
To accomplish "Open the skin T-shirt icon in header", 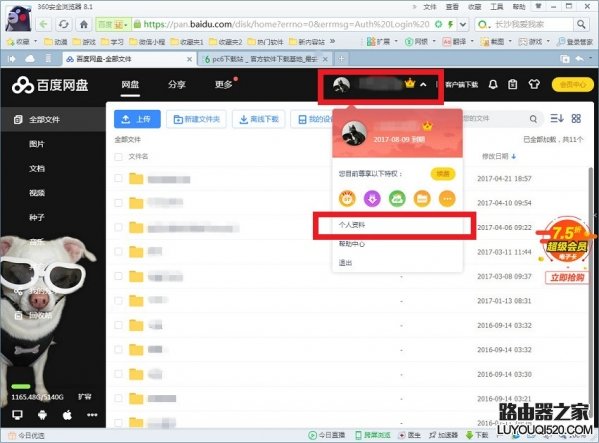I will pyautogui.click(x=534, y=84).
